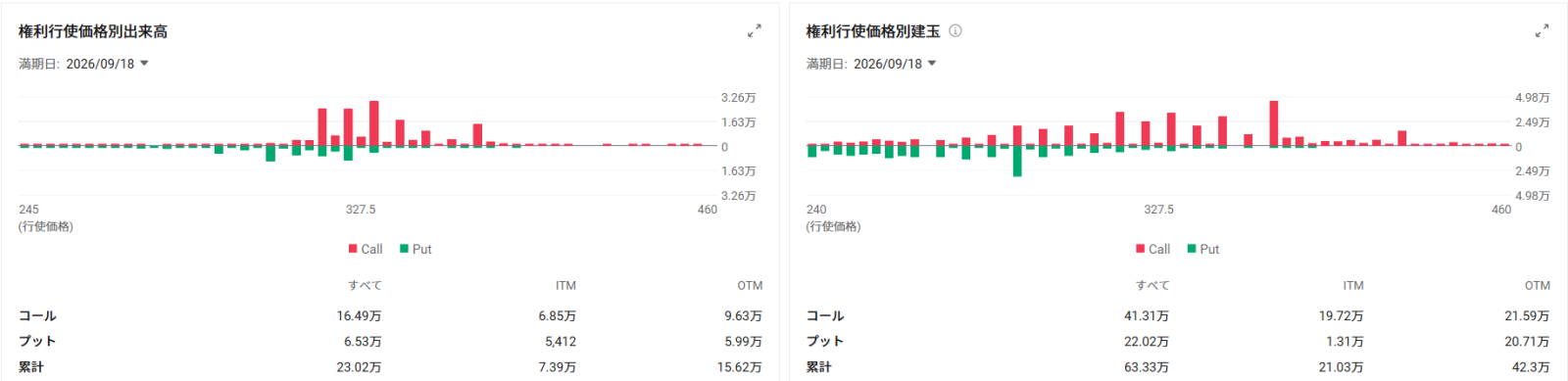Click the ITM column header in 建玉 table

(1353, 285)
